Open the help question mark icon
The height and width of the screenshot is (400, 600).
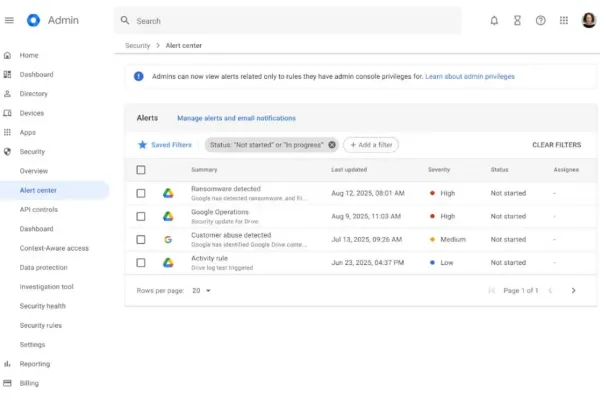[541, 20]
